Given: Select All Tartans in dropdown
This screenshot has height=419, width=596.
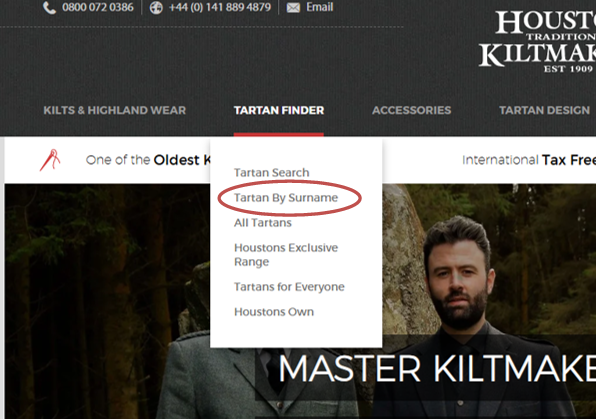Looking at the screenshot, I should click(x=263, y=222).
